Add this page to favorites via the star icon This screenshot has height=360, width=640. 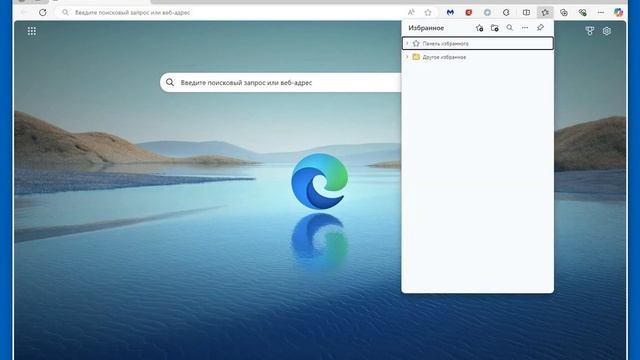428,13
